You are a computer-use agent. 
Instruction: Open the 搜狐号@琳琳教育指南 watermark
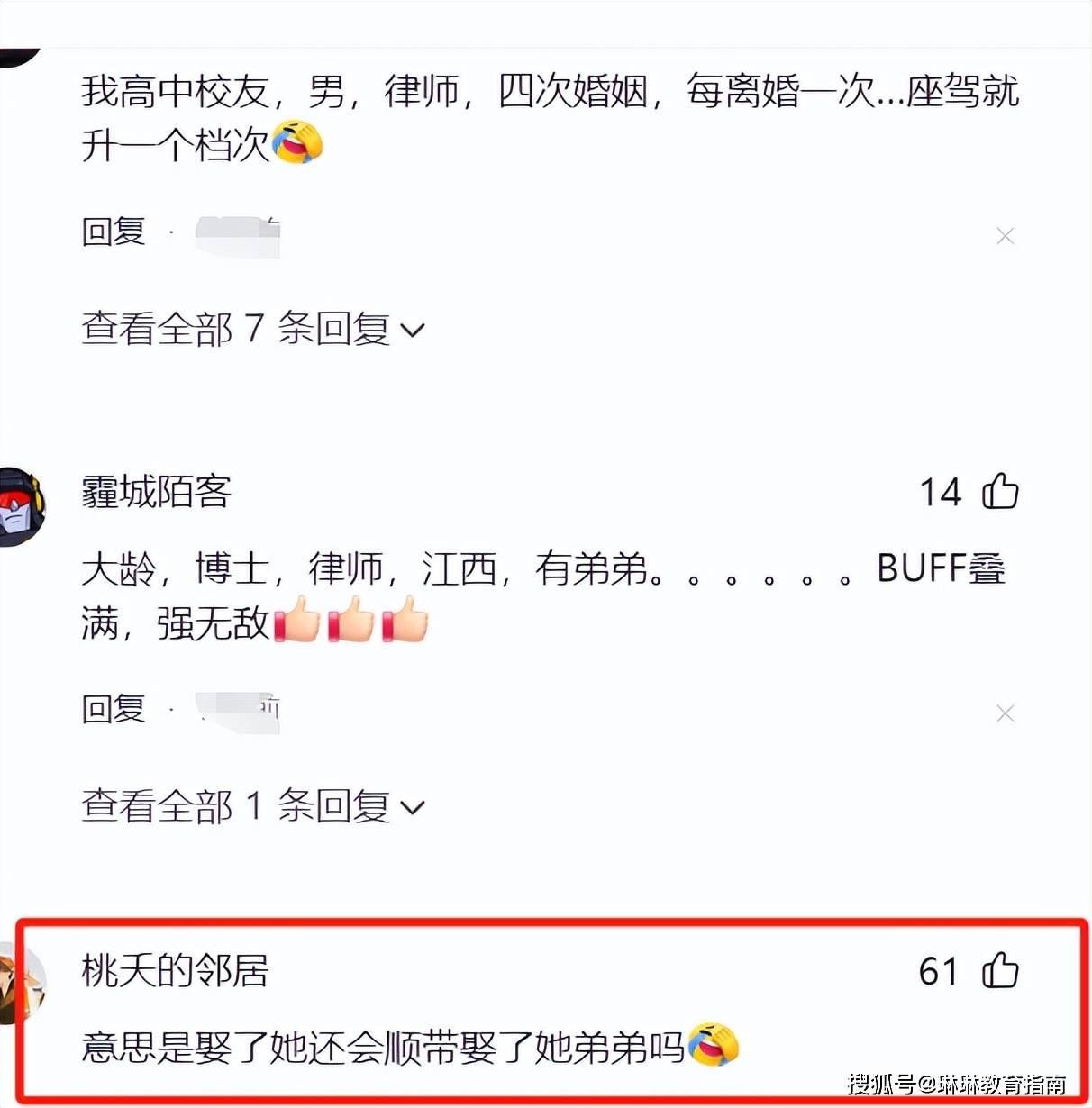(x=957, y=1084)
